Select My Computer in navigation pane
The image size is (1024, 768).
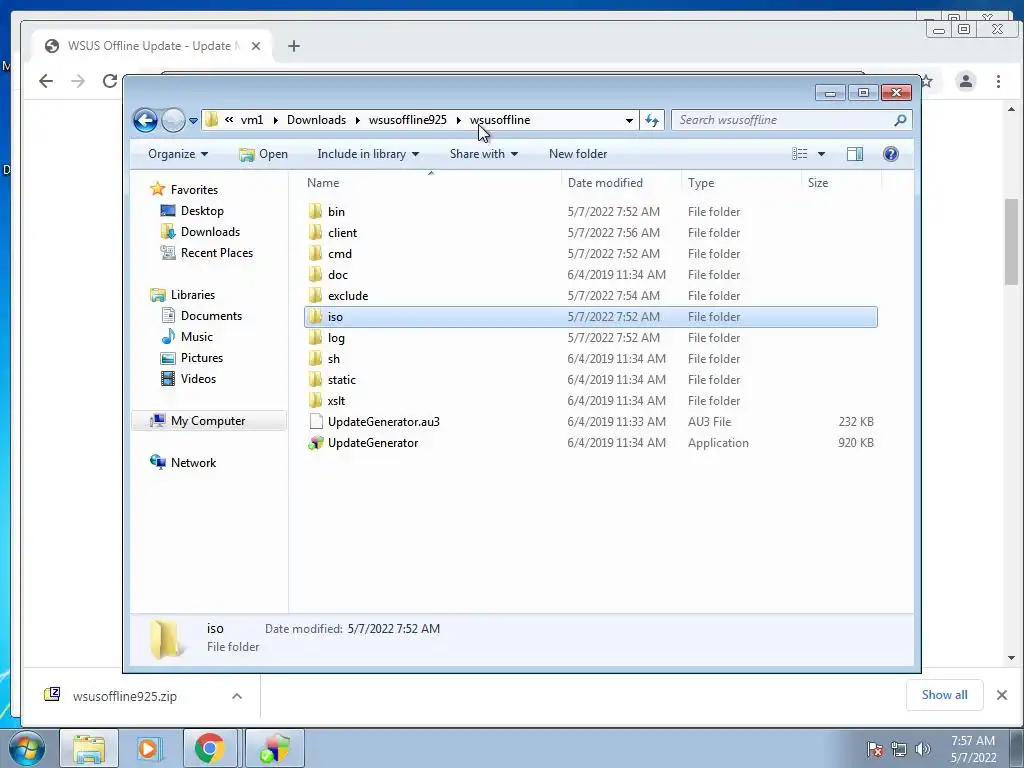pos(208,421)
